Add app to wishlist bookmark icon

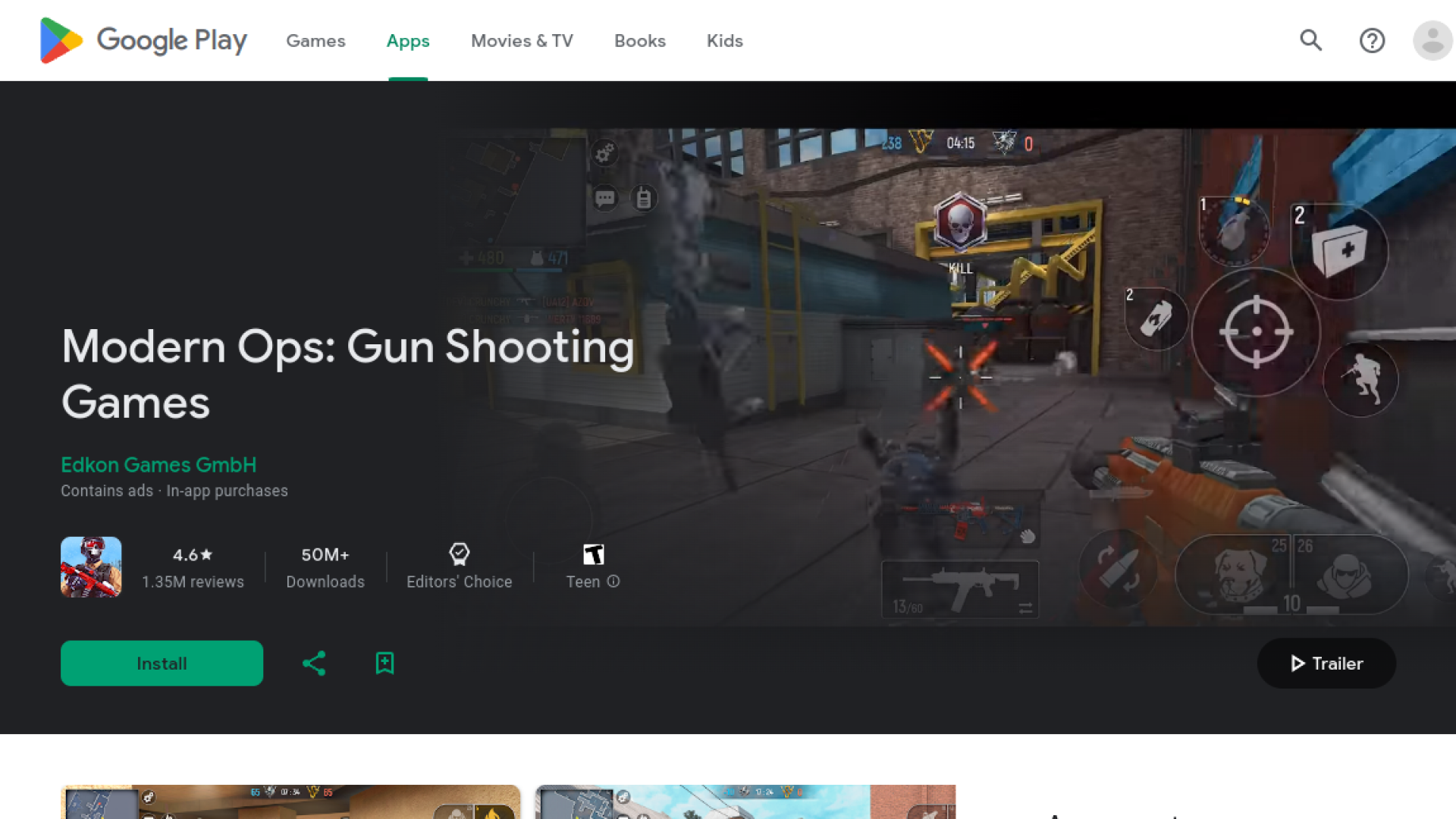(x=384, y=664)
